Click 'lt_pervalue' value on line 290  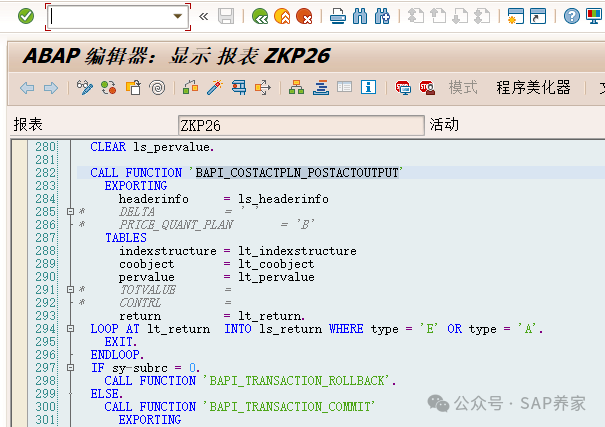point(276,277)
